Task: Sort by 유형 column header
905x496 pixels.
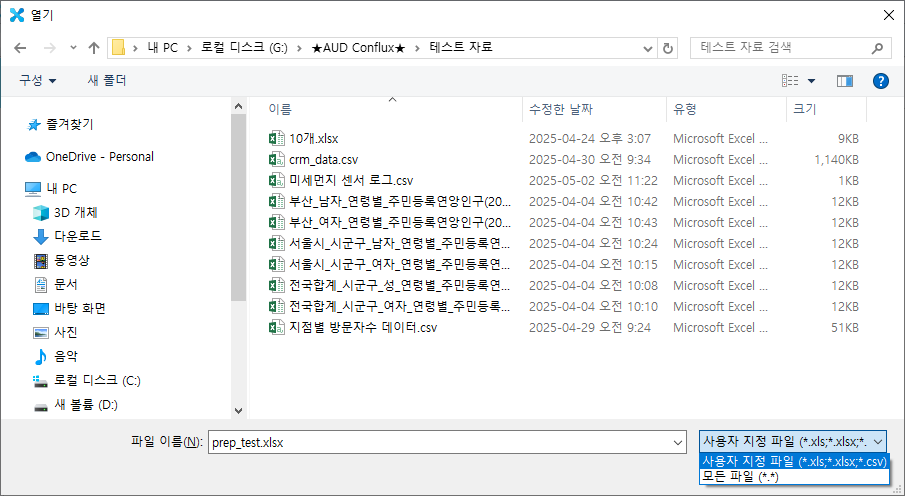Action: tap(685, 109)
